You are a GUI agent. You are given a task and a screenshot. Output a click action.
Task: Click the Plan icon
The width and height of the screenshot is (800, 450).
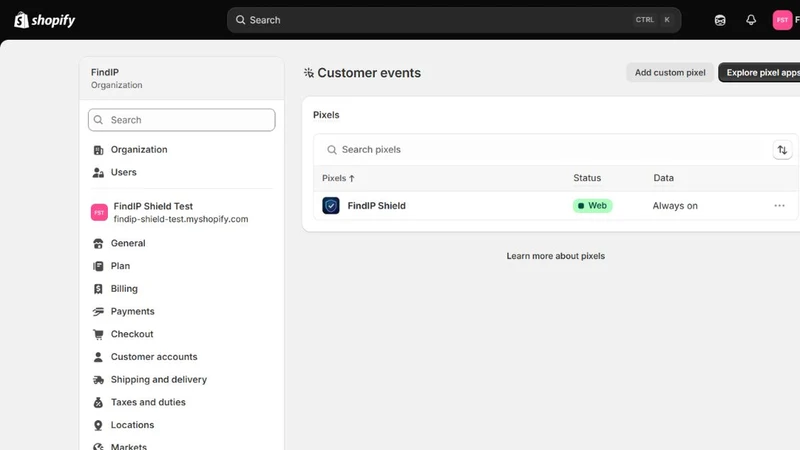point(98,266)
